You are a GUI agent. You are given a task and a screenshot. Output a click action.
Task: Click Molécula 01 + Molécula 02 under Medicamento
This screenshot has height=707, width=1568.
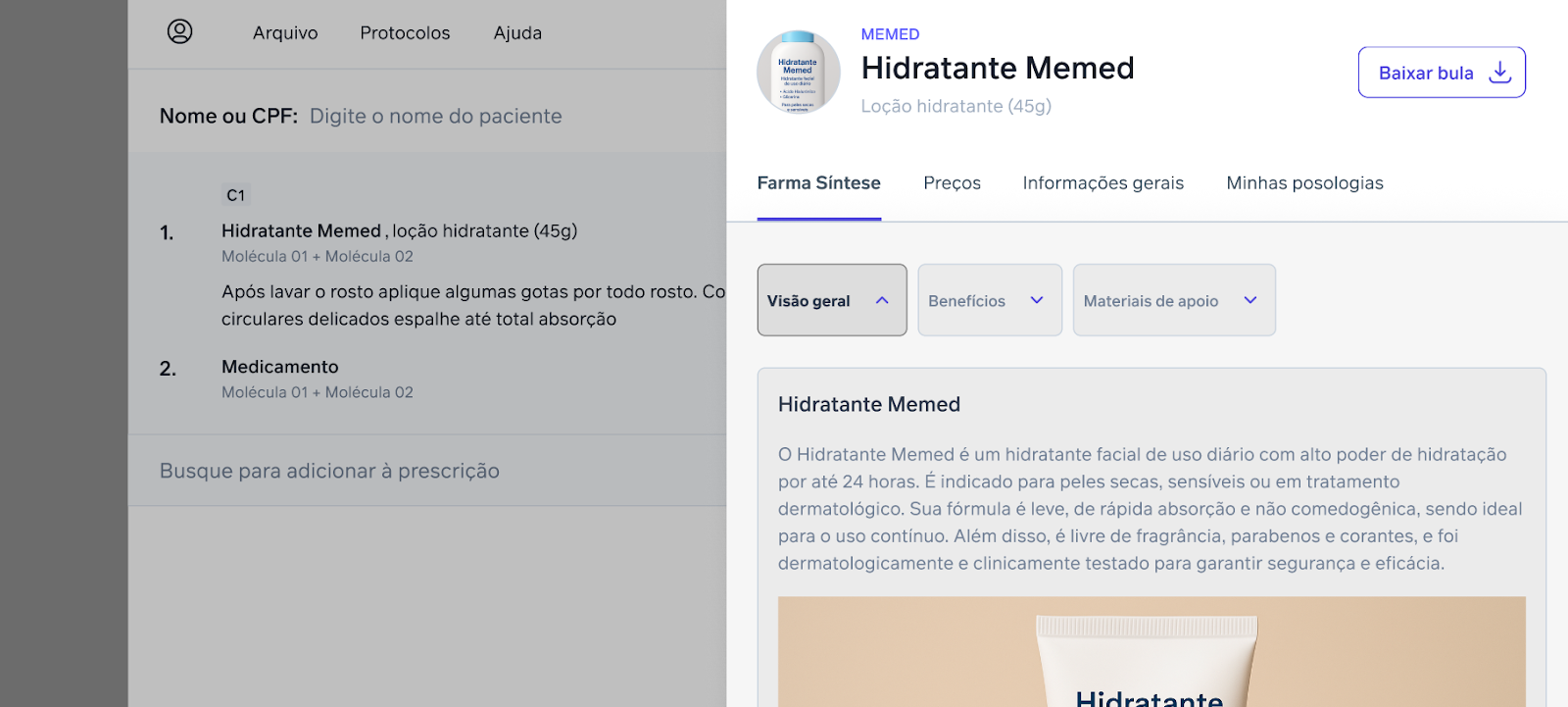click(x=318, y=392)
